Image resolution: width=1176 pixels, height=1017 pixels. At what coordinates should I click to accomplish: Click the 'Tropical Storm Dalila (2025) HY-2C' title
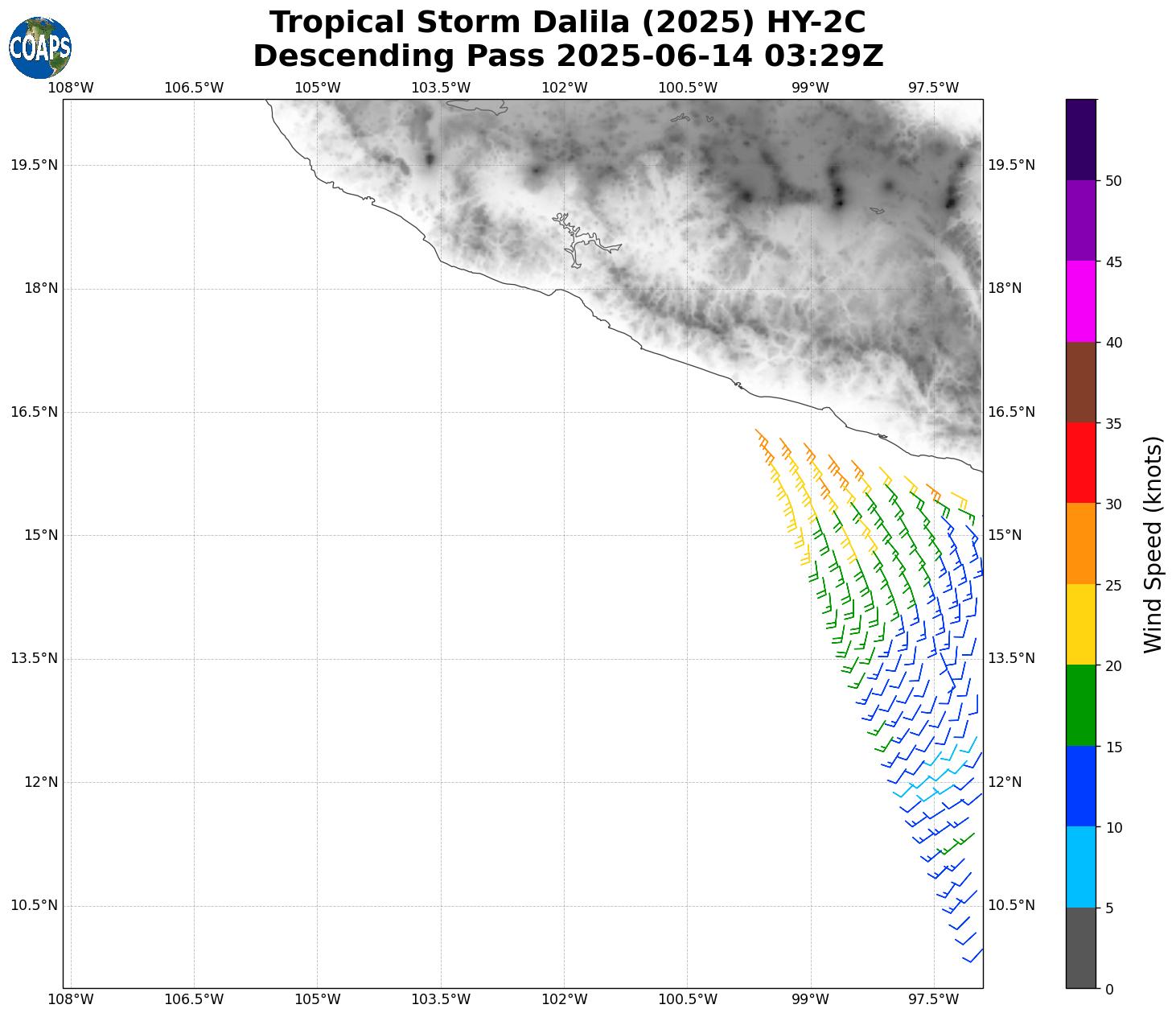pyautogui.click(x=567, y=23)
